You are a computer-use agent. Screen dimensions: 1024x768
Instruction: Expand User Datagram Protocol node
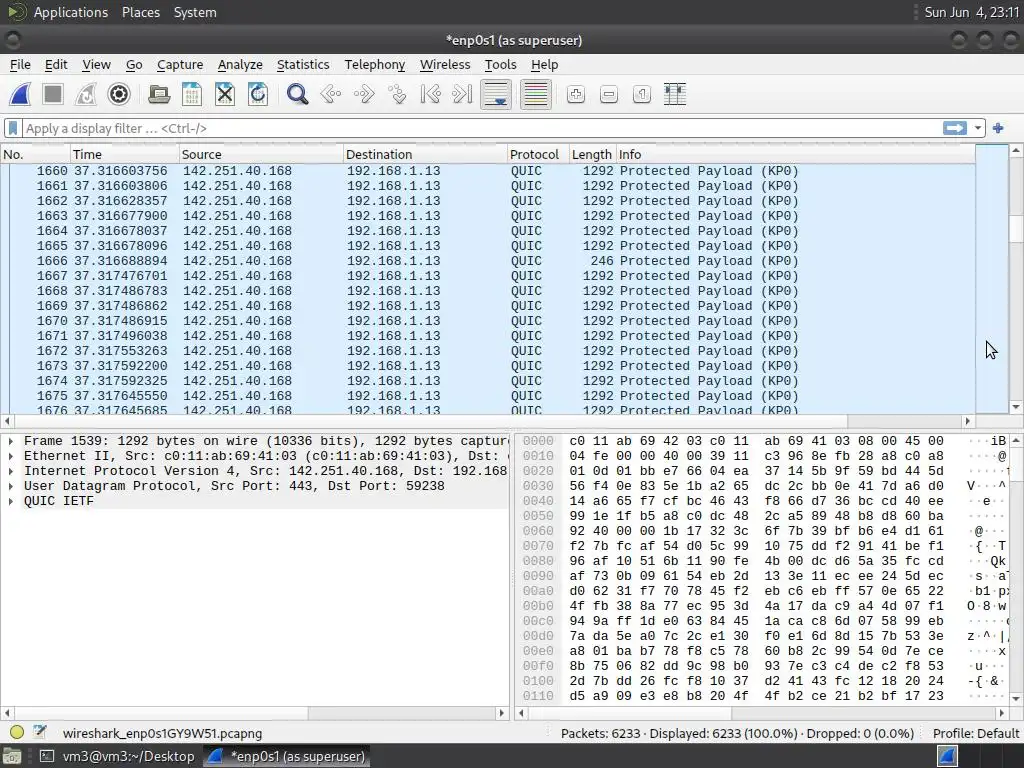(10, 486)
